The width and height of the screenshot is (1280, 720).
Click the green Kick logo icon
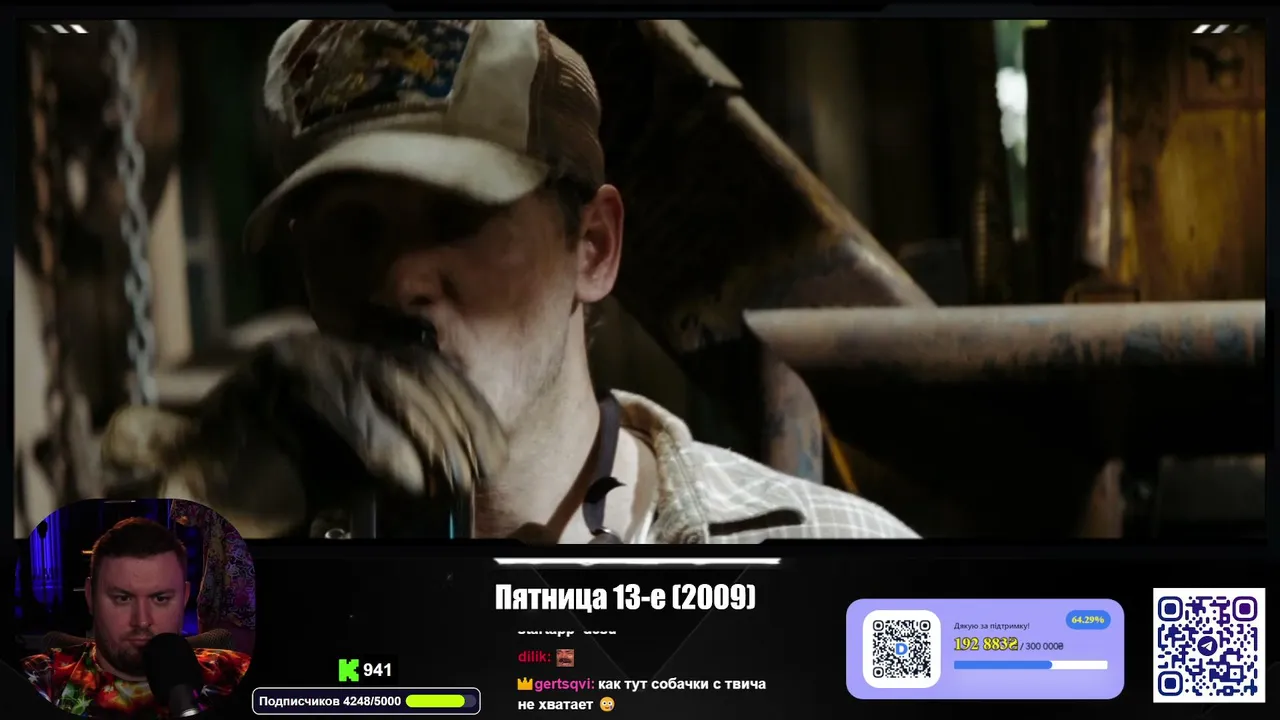coord(348,670)
